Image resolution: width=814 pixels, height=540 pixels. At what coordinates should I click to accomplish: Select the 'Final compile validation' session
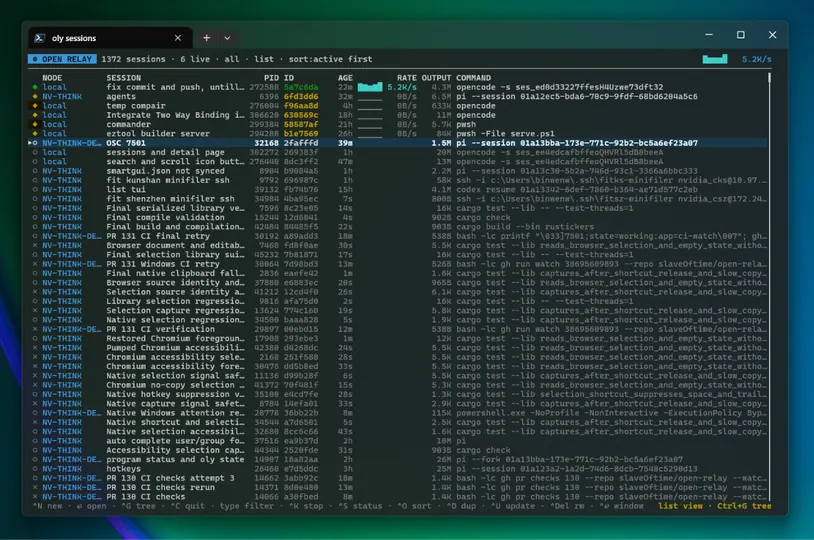click(398, 218)
